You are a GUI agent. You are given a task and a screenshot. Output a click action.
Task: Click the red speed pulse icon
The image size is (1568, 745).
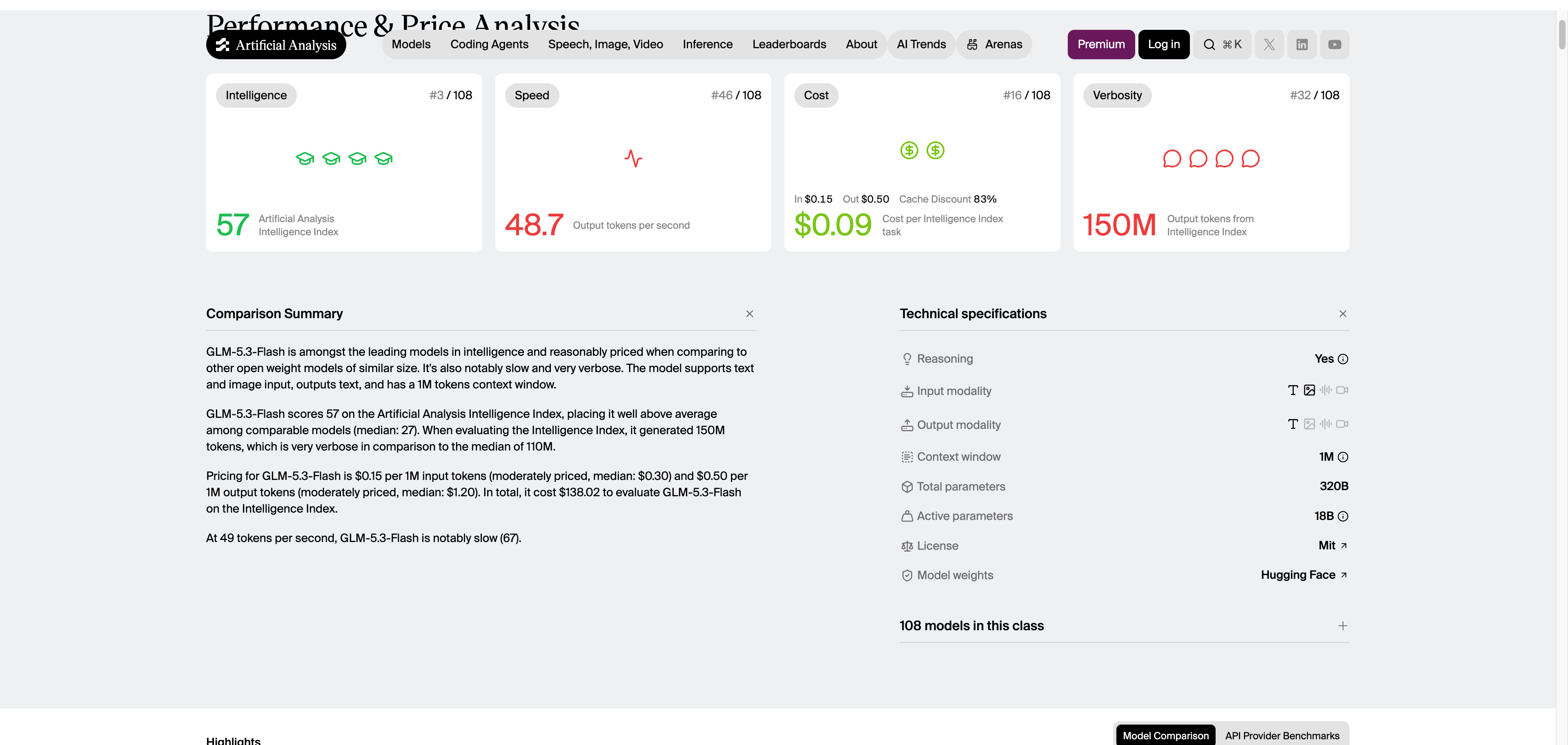click(633, 159)
